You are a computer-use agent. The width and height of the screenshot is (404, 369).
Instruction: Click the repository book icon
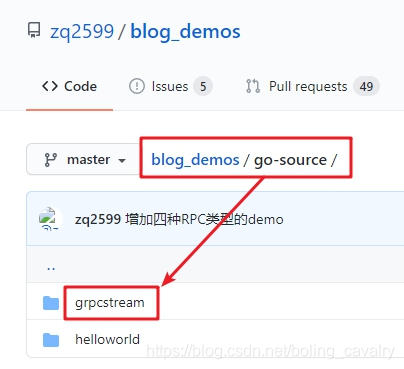(x=34, y=30)
